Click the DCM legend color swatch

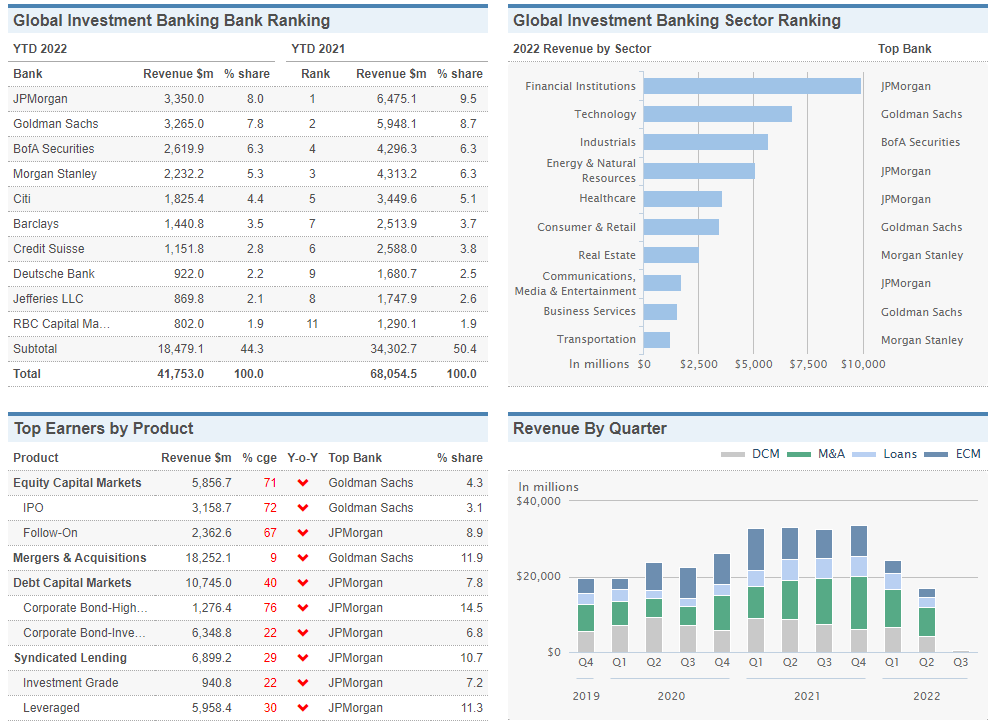pyautogui.click(x=732, y=455)
